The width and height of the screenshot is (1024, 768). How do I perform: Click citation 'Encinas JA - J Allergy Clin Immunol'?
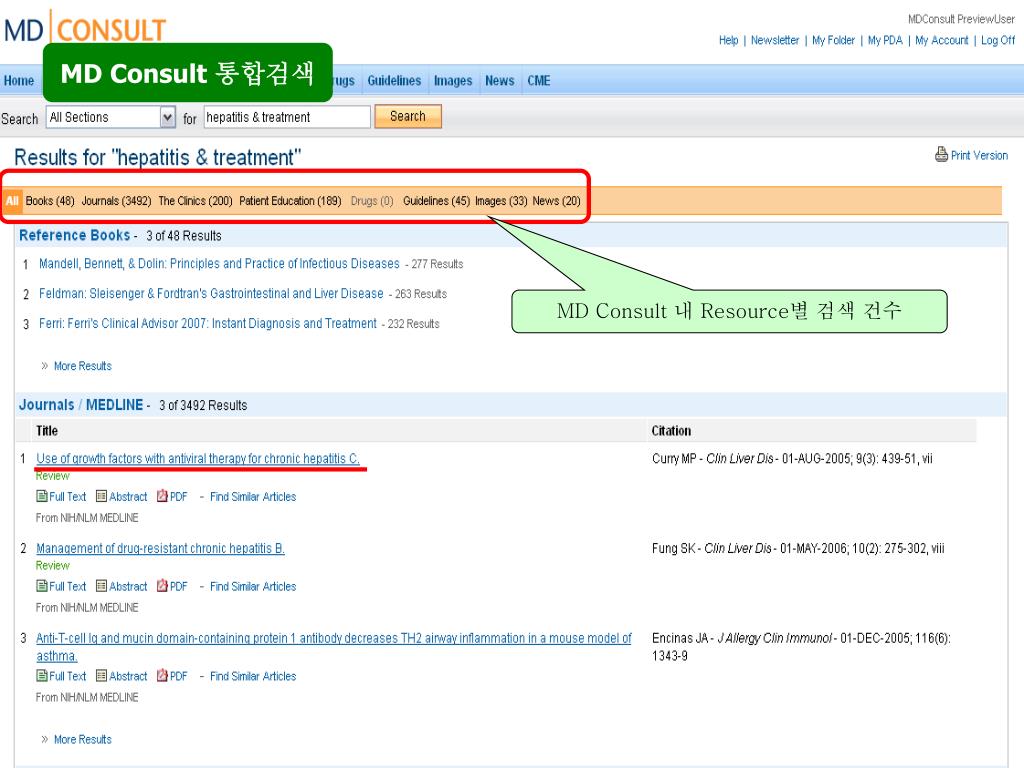pyautogui.click(x=742, y=638)
